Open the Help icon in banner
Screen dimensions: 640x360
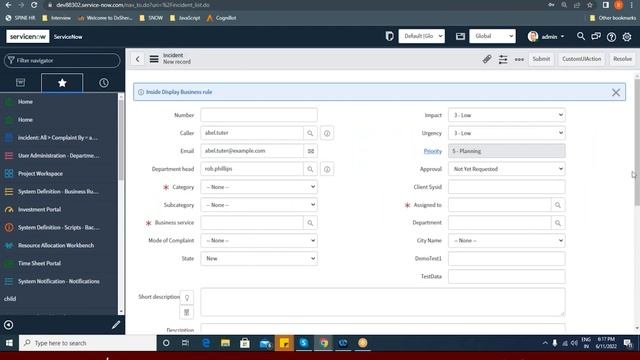[611, 37]
